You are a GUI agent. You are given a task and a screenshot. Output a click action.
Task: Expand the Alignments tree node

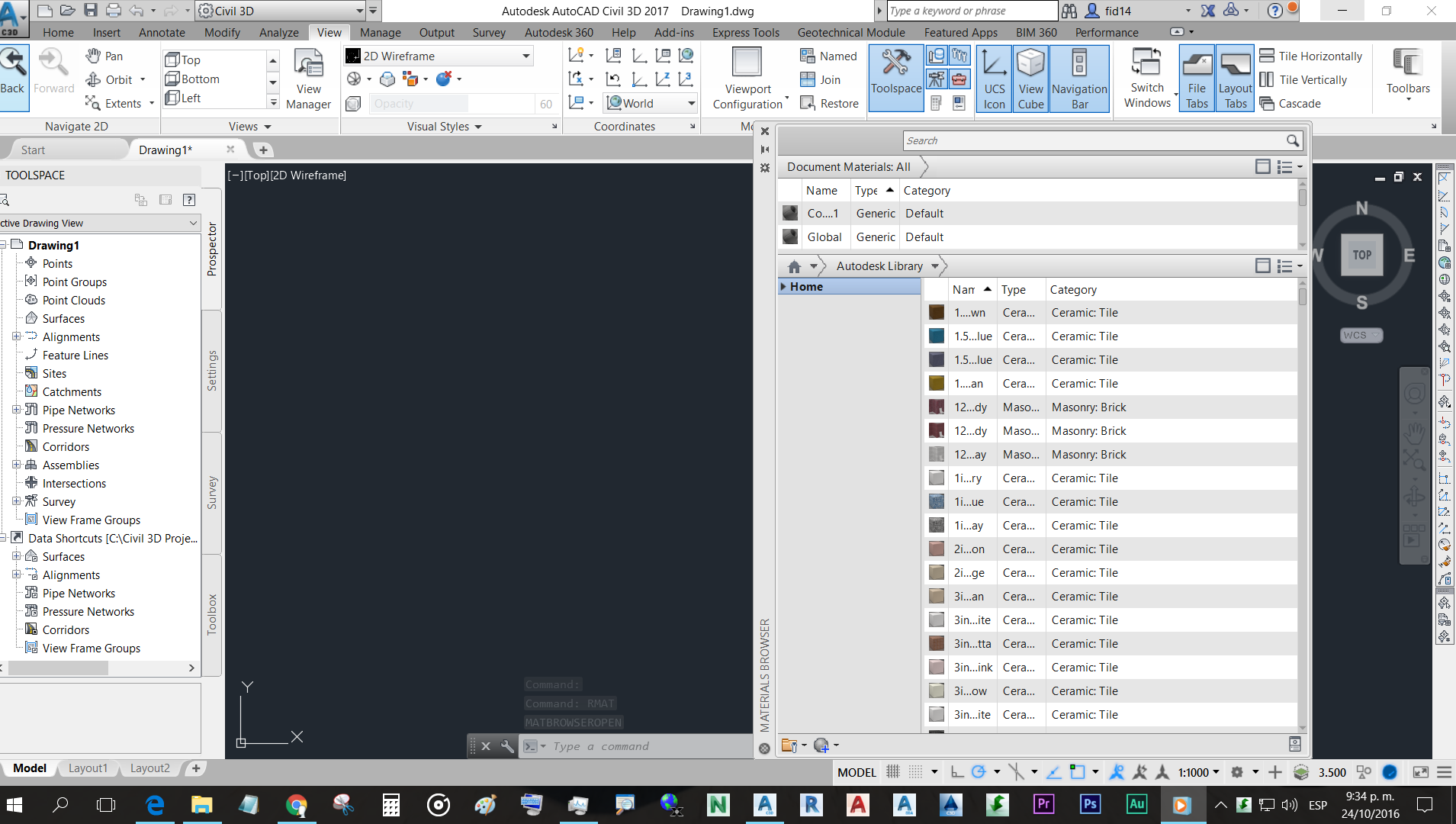(x=16, y=336)
